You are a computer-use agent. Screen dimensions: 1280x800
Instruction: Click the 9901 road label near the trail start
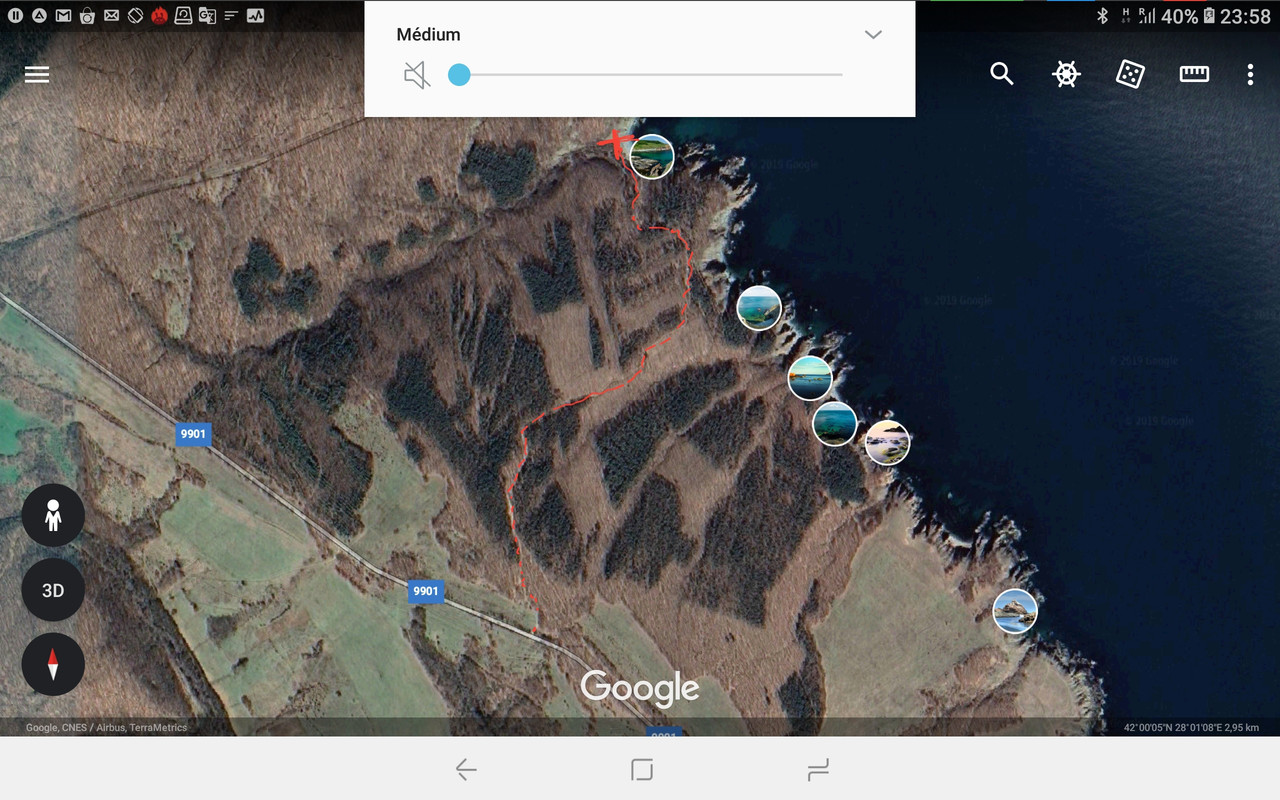[x=426, y=591]
